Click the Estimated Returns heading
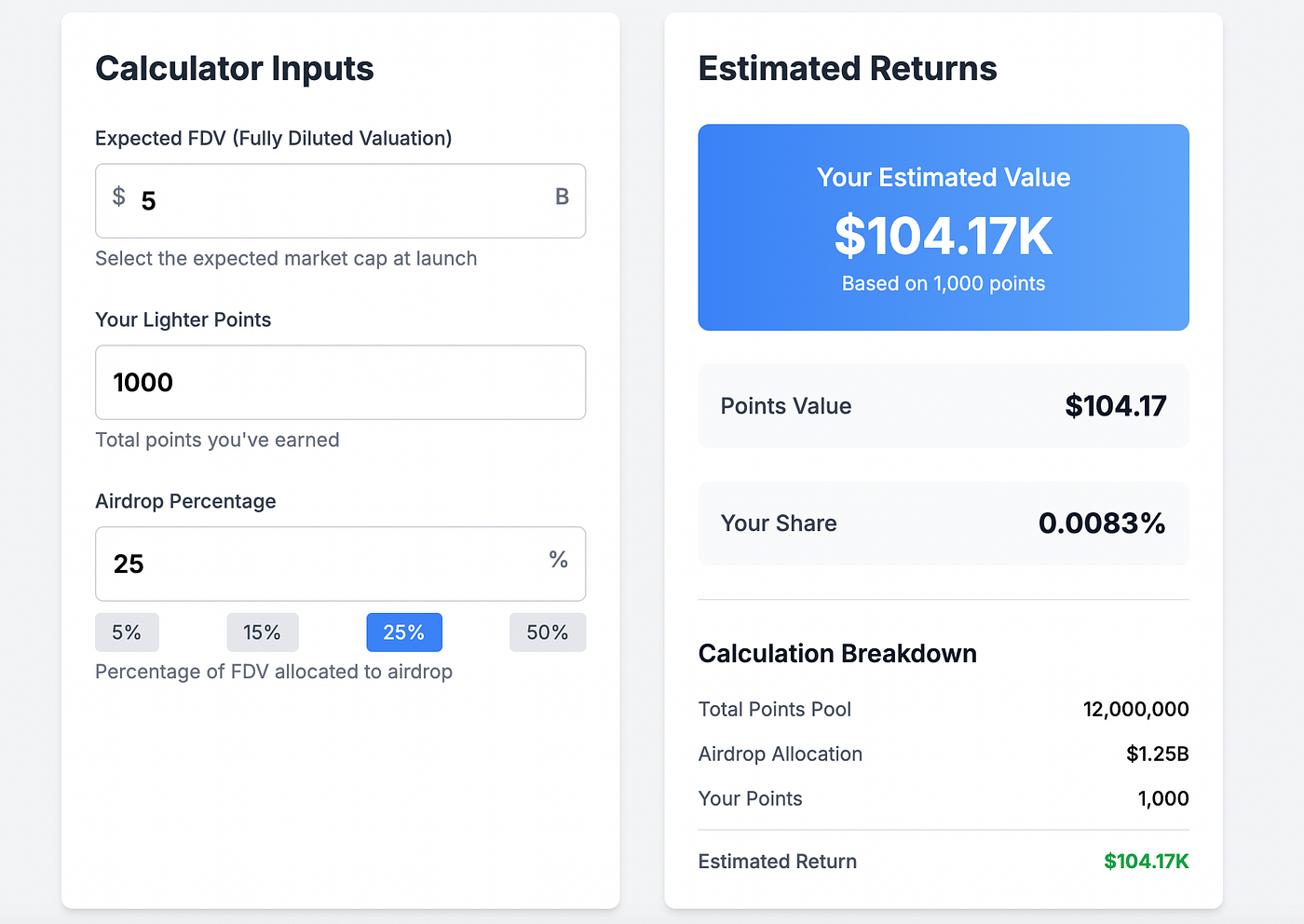Screen dimensions: 1304x924 (848, 68)
